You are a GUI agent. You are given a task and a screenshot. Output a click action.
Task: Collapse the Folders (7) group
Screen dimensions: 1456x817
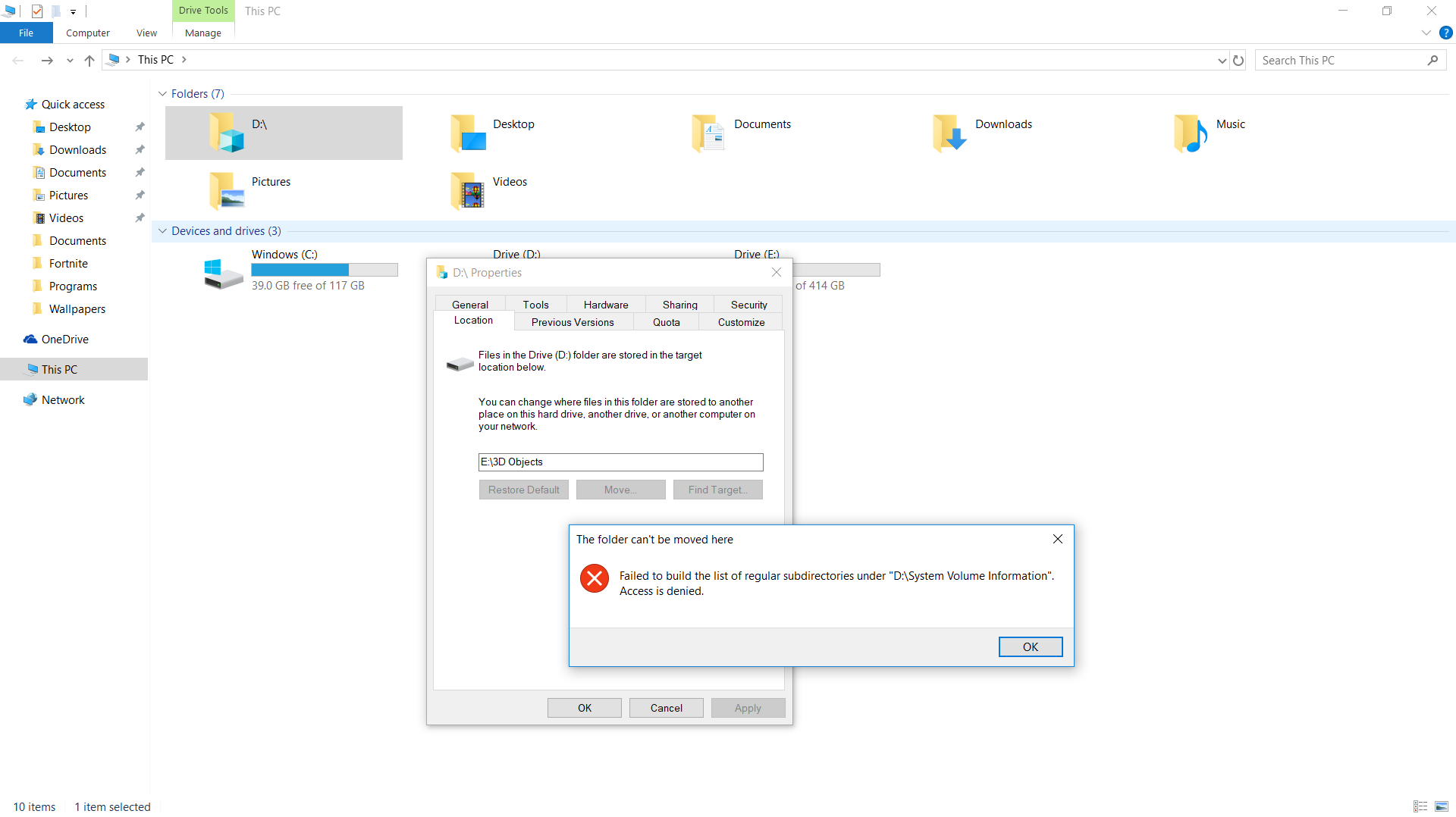pos(162,94)
